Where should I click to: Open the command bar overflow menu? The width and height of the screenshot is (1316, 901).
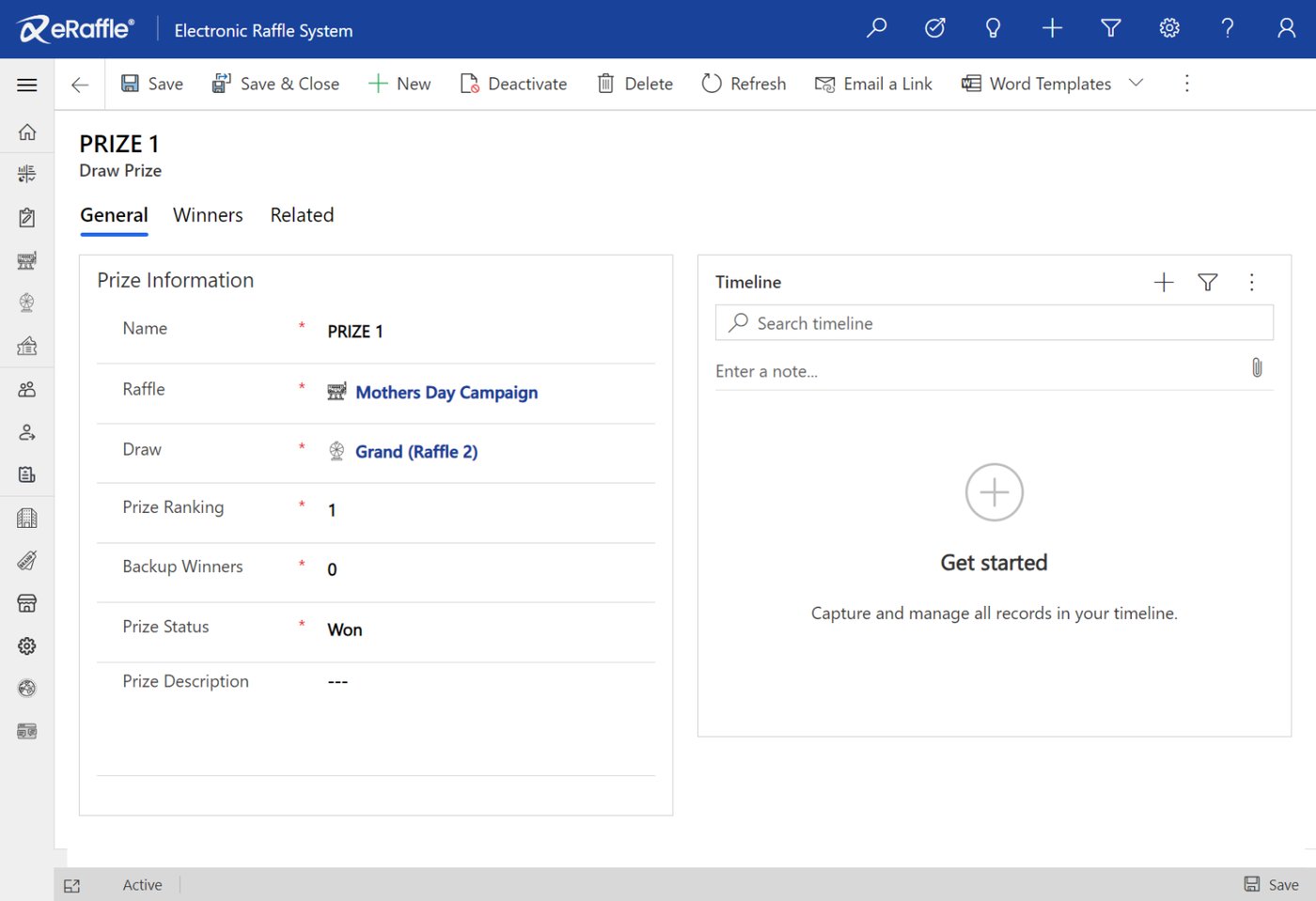(x=1186, y=84)
